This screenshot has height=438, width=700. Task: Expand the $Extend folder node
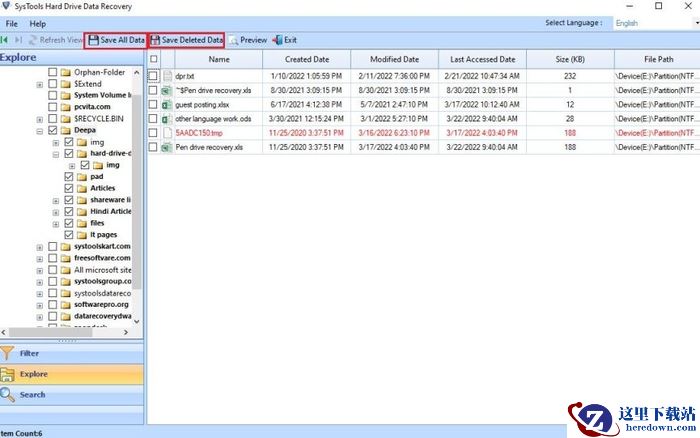tap(40, 84)
